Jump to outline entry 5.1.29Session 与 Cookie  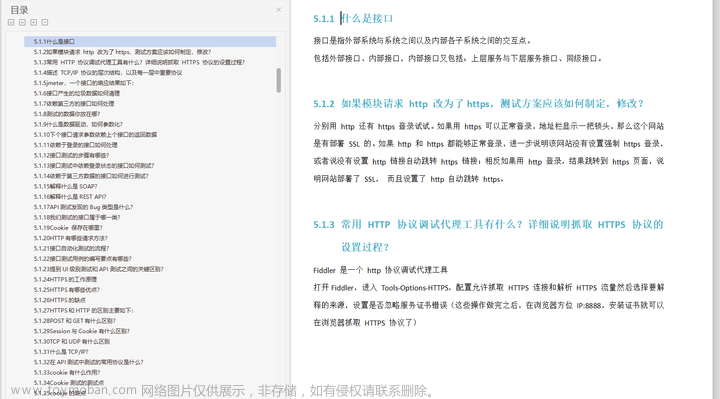pyautogui.click(x=81, y=331)
